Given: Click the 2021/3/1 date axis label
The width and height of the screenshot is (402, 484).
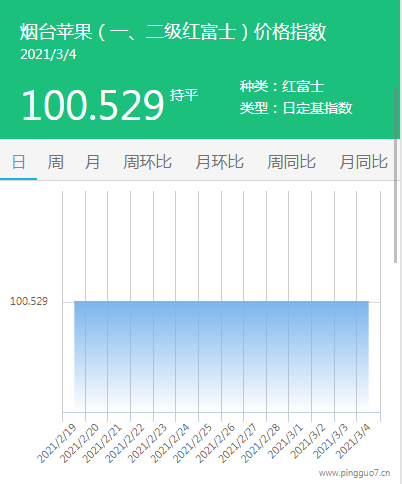Looking at the screenshot, I should pyautogui.click(x=285, y=441).
